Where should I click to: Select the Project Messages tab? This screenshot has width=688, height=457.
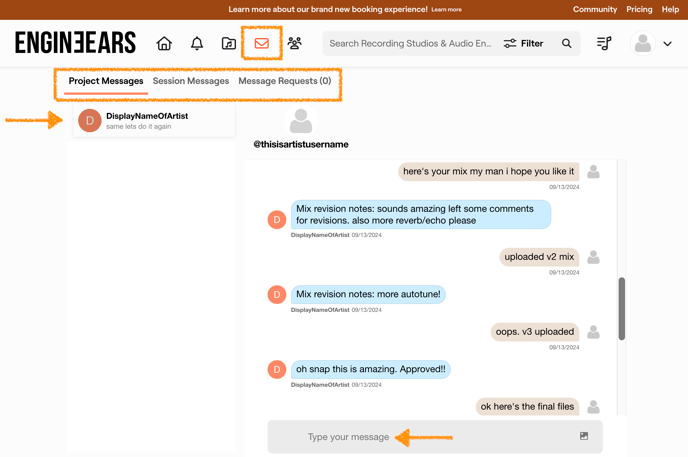[106, 81]
